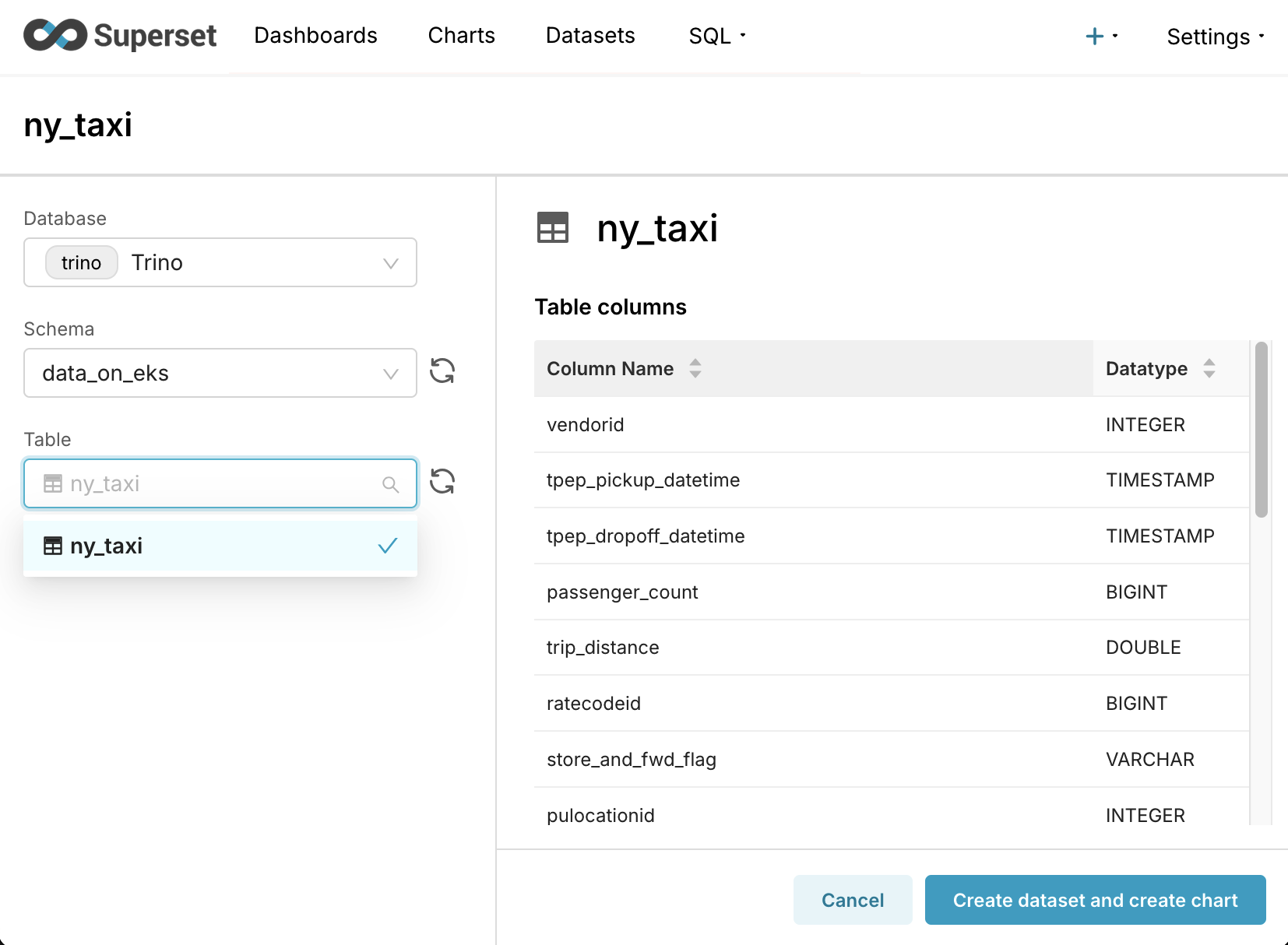
Task: Sort by Datatype arrows
Action: point(1209,368)
